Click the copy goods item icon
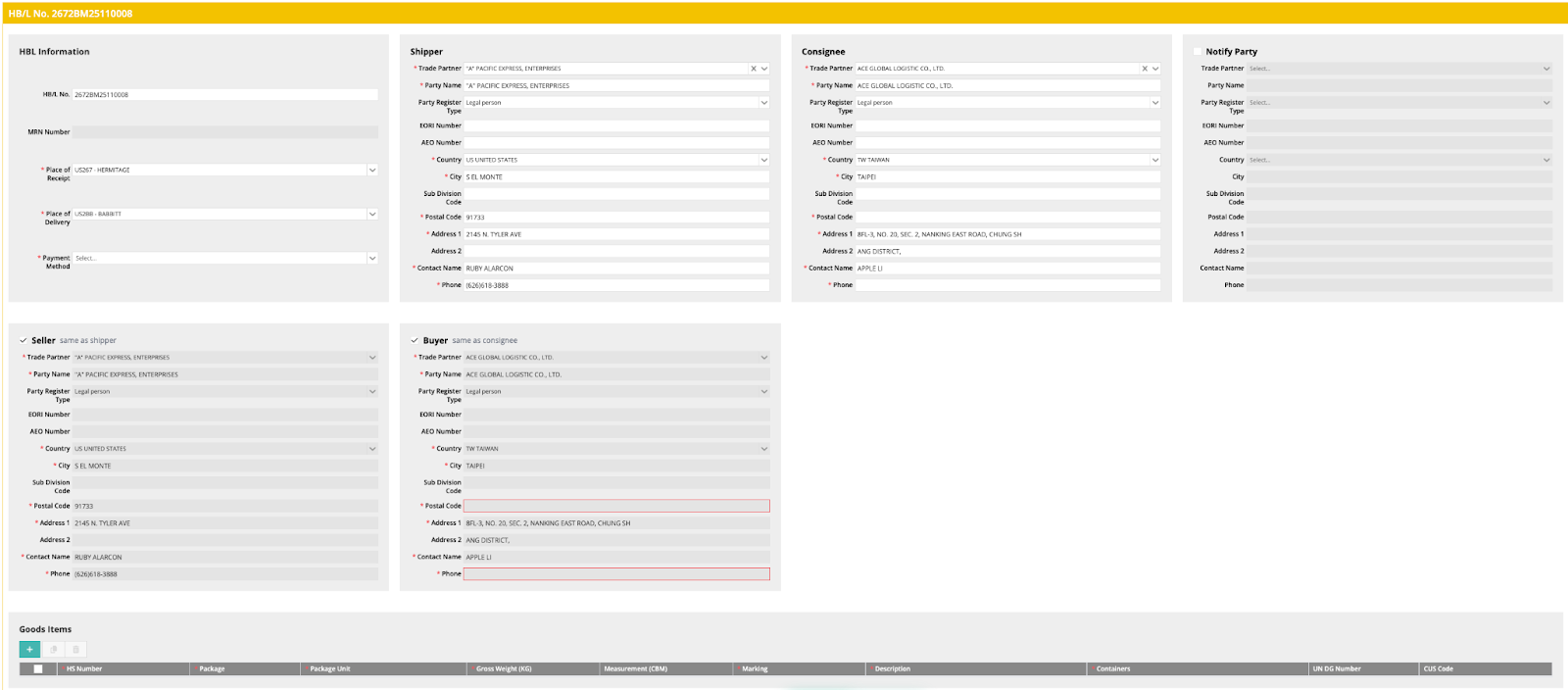The image size is (1568, 690). point(53,649)
